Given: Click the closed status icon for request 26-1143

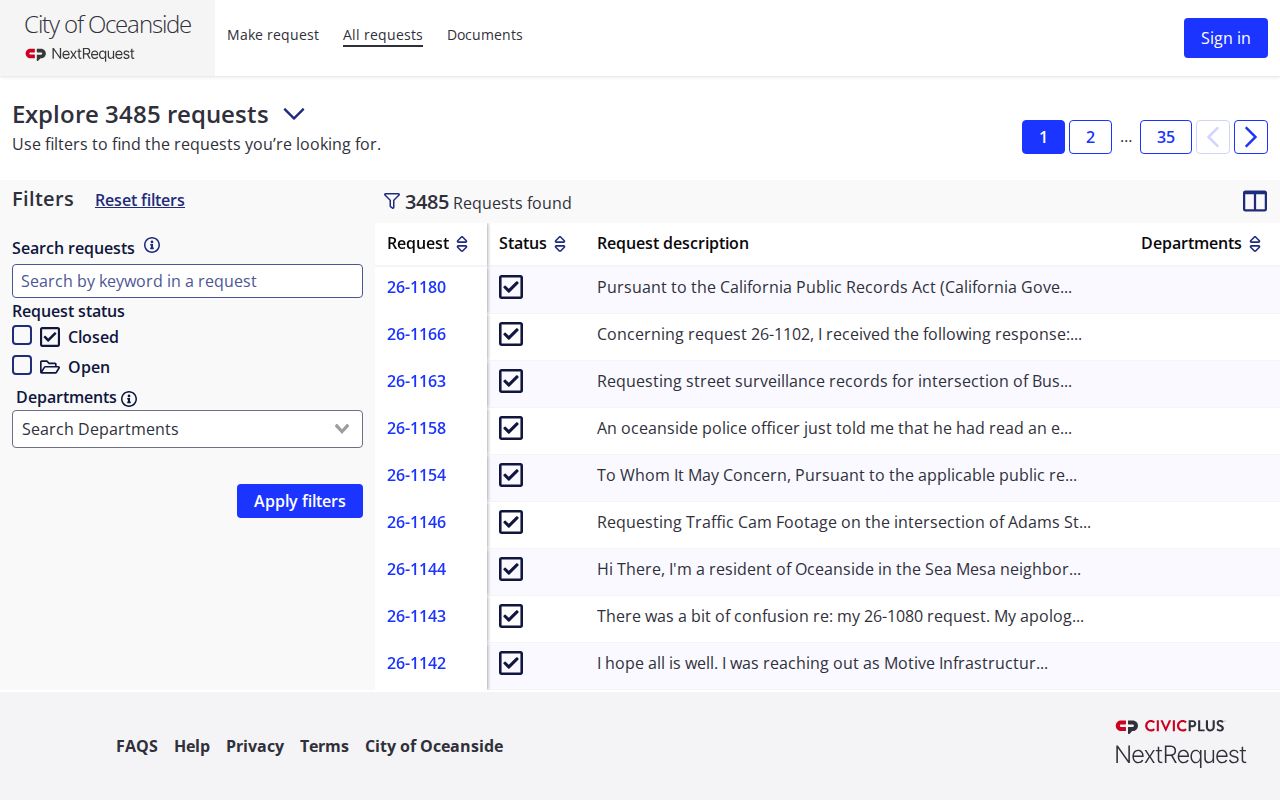Looking at the screenshot, I should point(511,616).
